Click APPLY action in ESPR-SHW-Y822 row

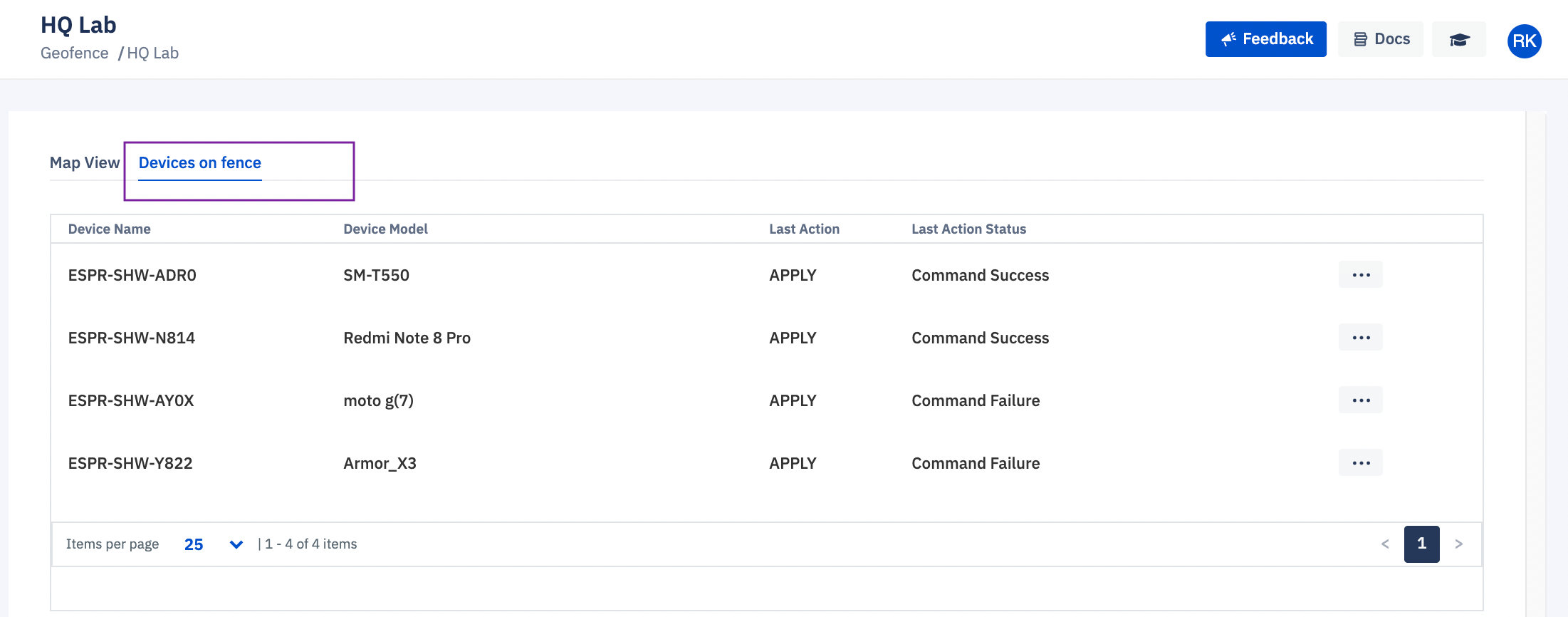[x=793, y=464]
